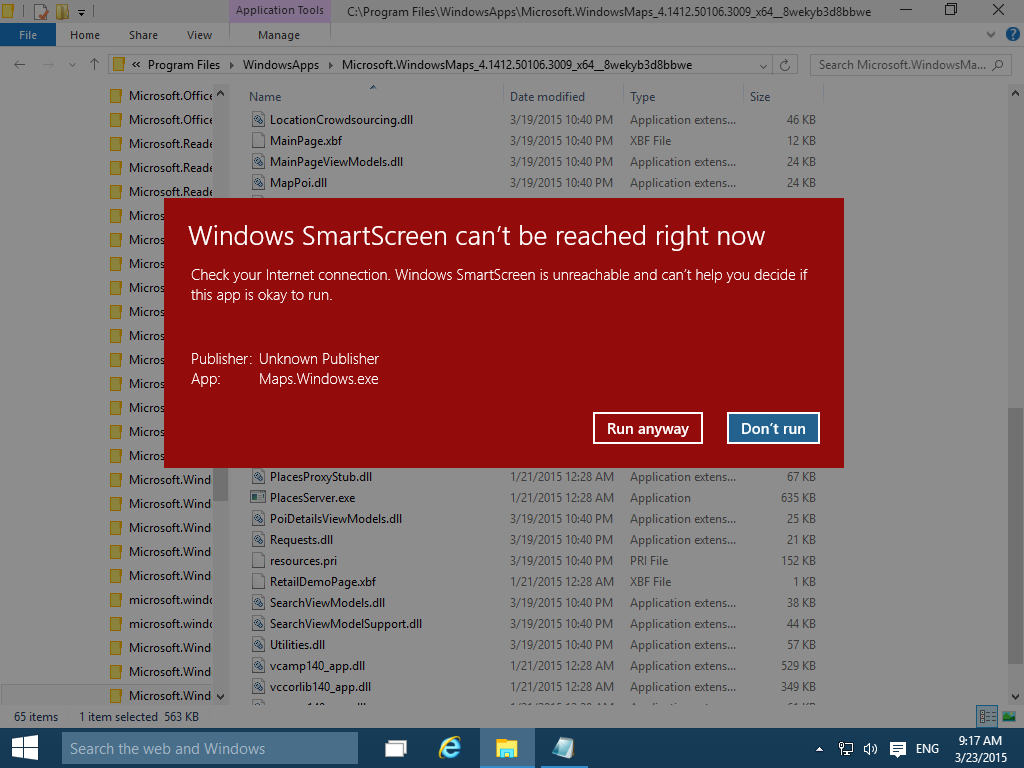Open the Action Center notifications icon

tap(898, 749)
